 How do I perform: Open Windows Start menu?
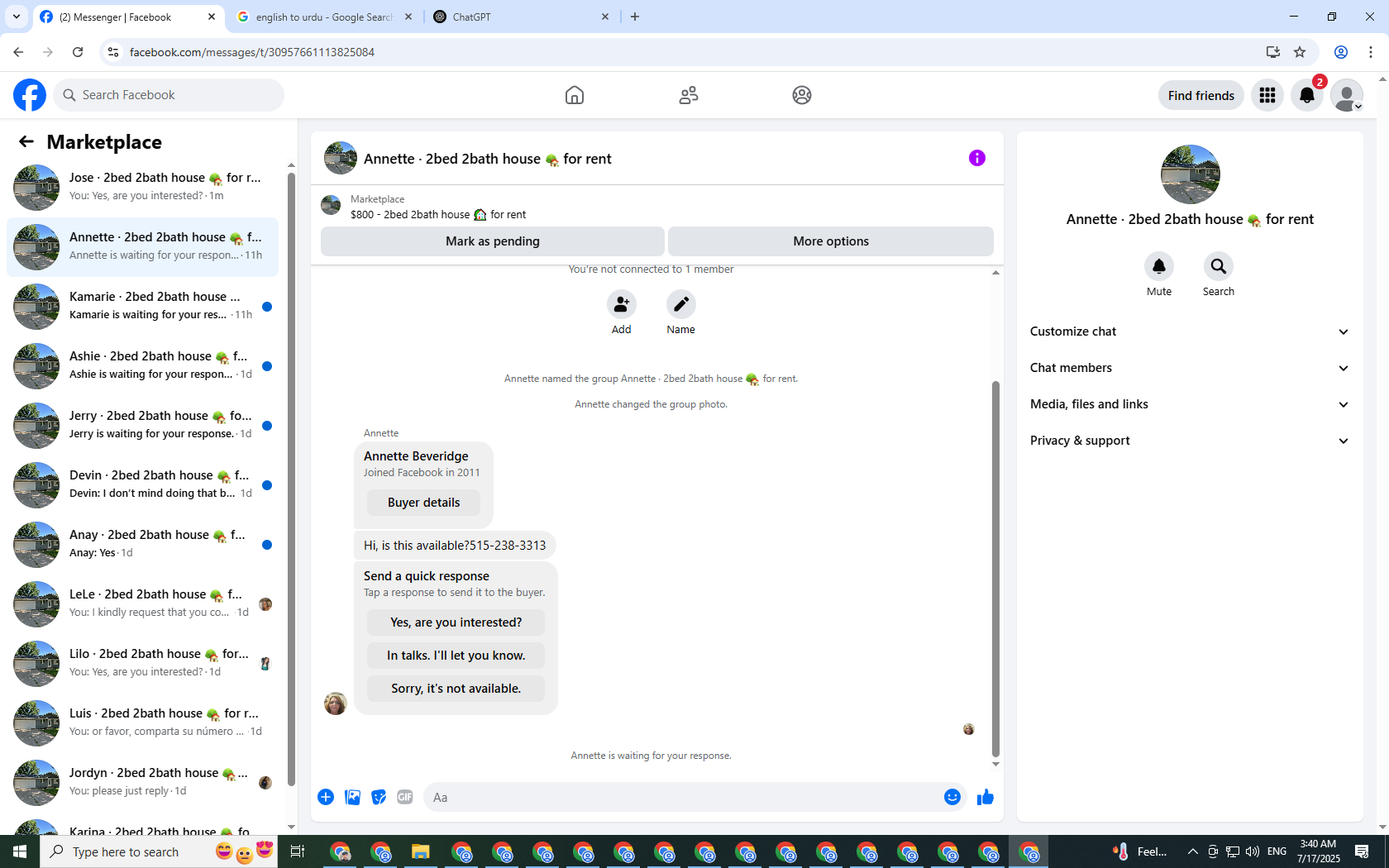click(20, 851)
